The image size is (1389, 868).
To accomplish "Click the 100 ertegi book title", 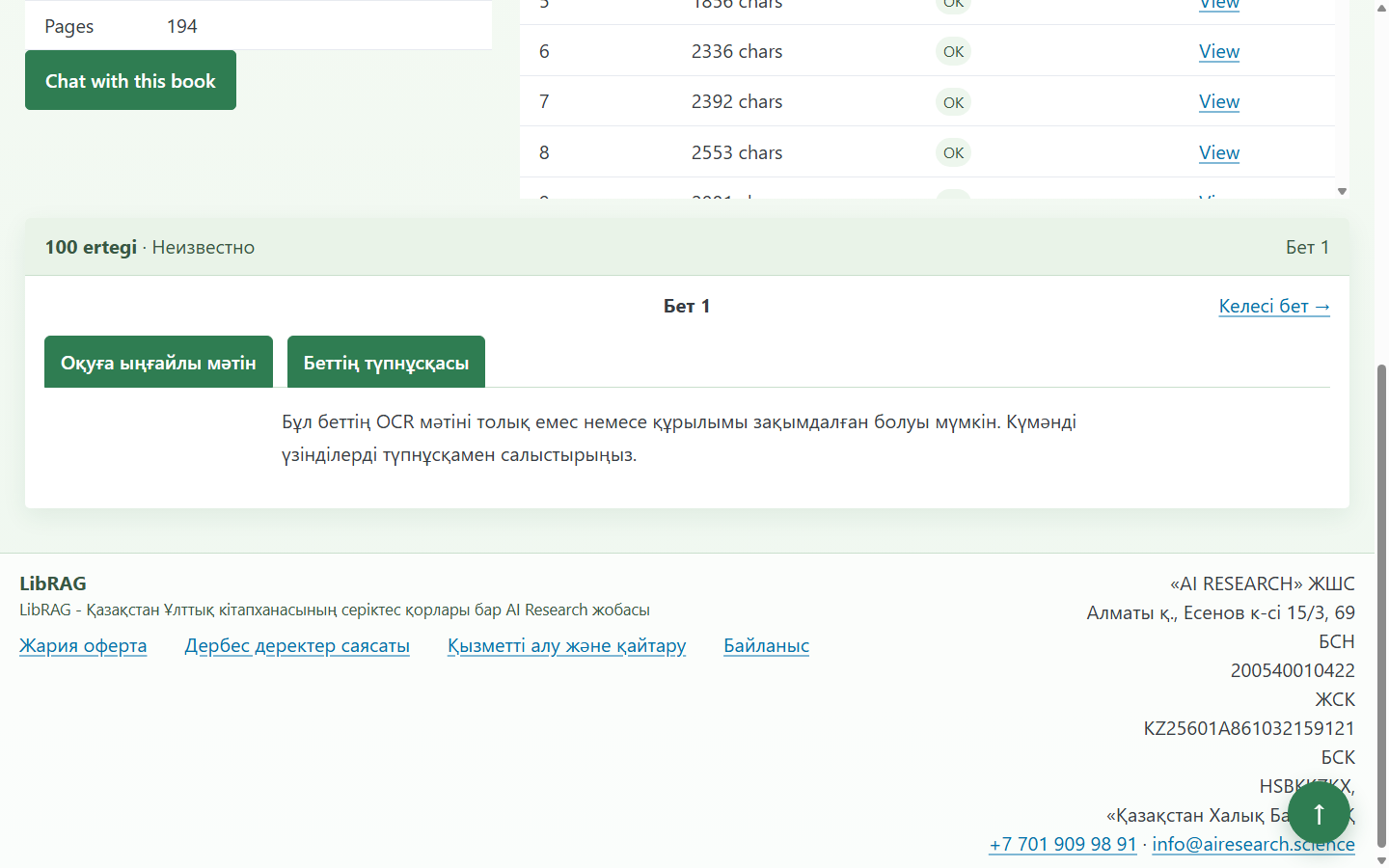I will (x=91, y=247).
